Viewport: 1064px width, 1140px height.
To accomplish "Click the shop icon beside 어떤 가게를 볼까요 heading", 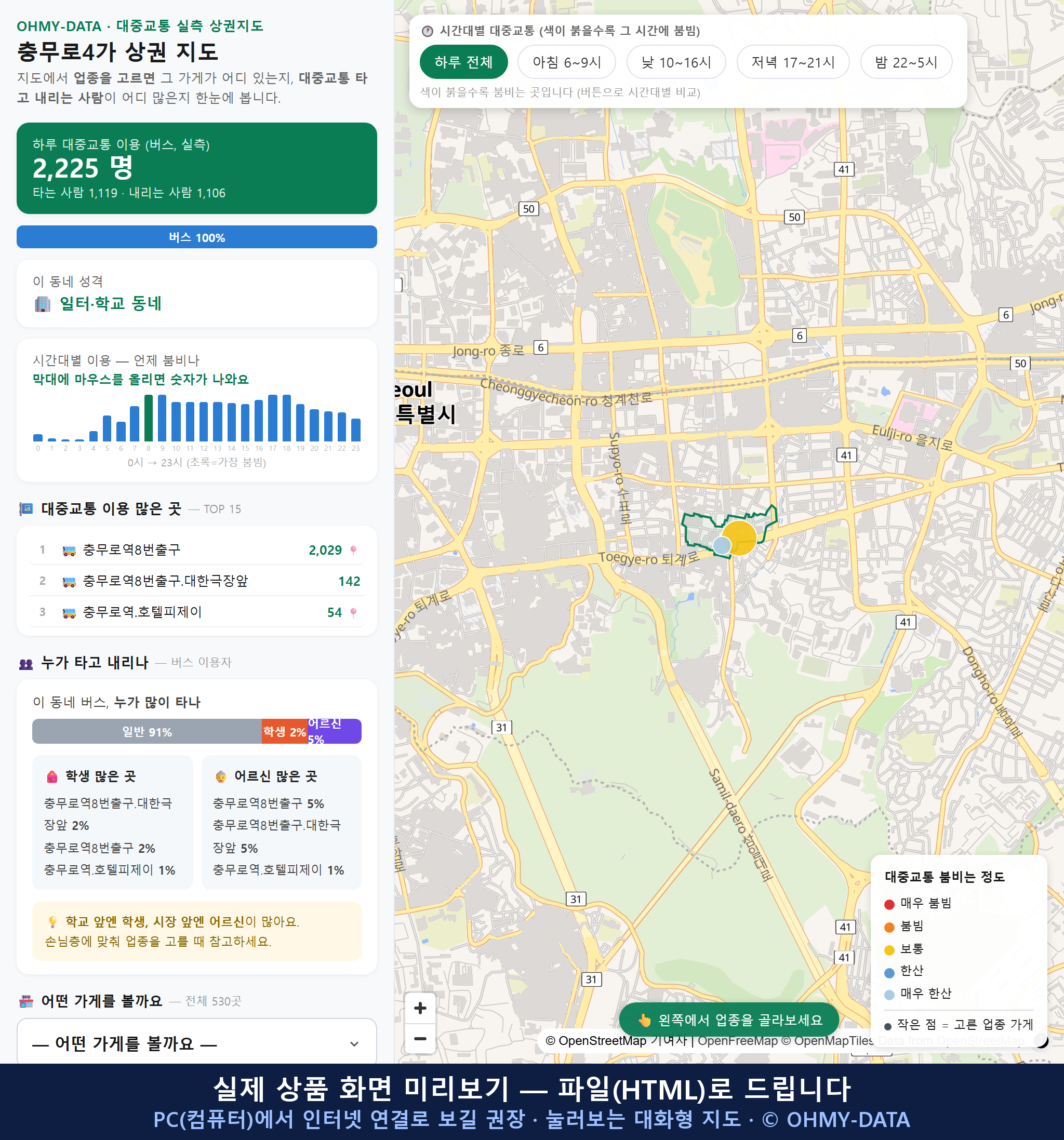I will [x=26, y=1001].
